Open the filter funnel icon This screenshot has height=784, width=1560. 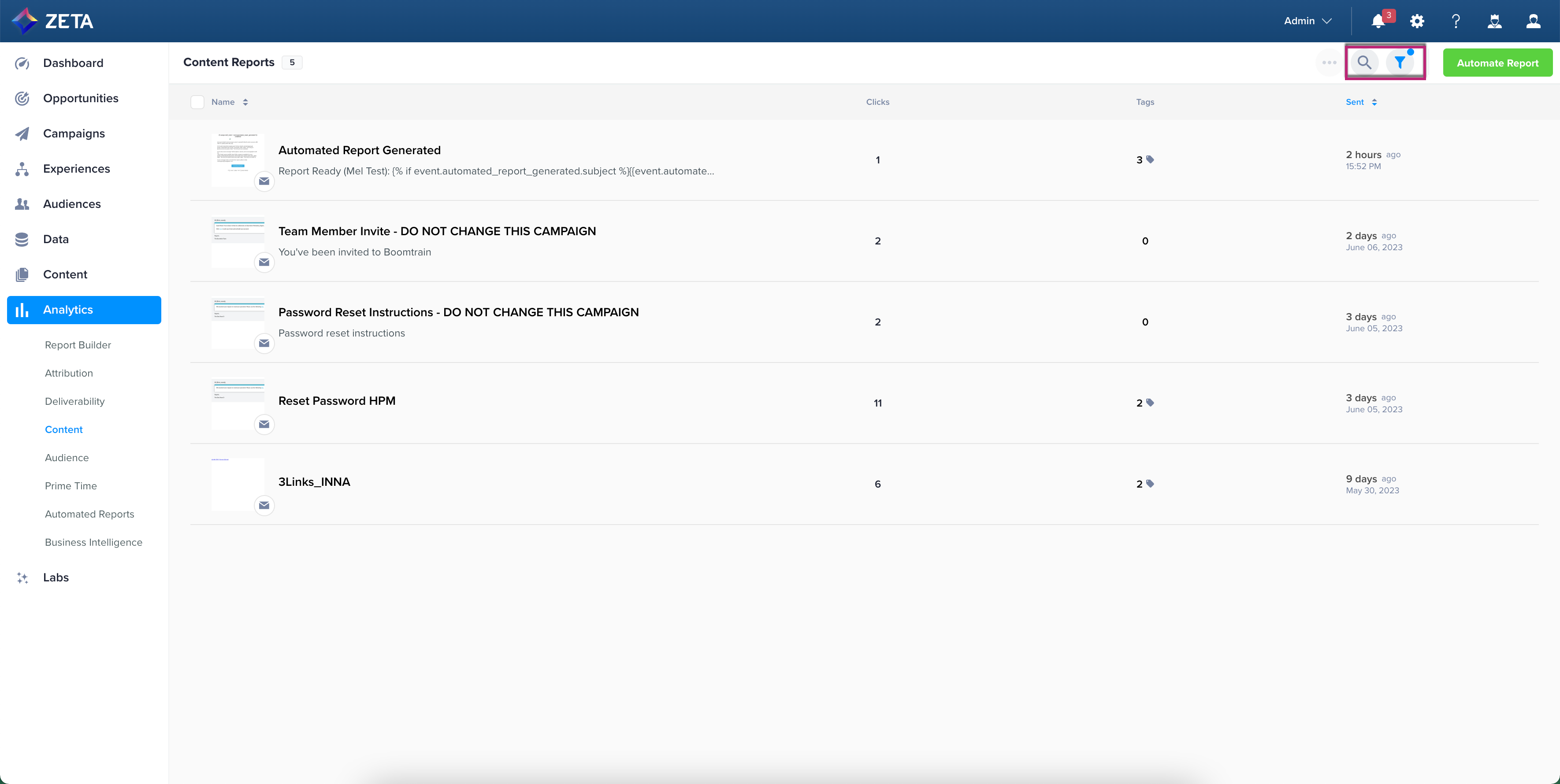pos(1400,63)
